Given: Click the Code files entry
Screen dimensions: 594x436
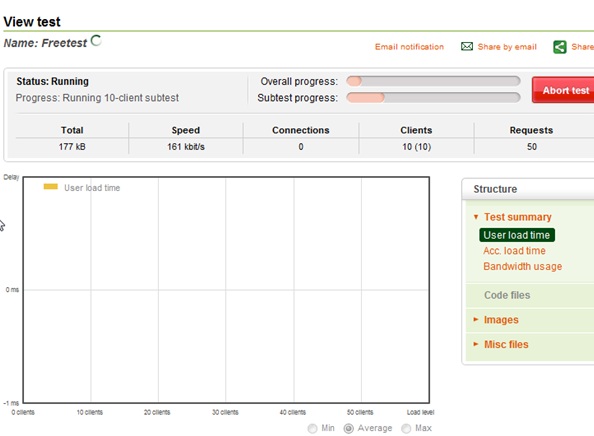Looking at the screenshot, I should [x=507, y=295].
